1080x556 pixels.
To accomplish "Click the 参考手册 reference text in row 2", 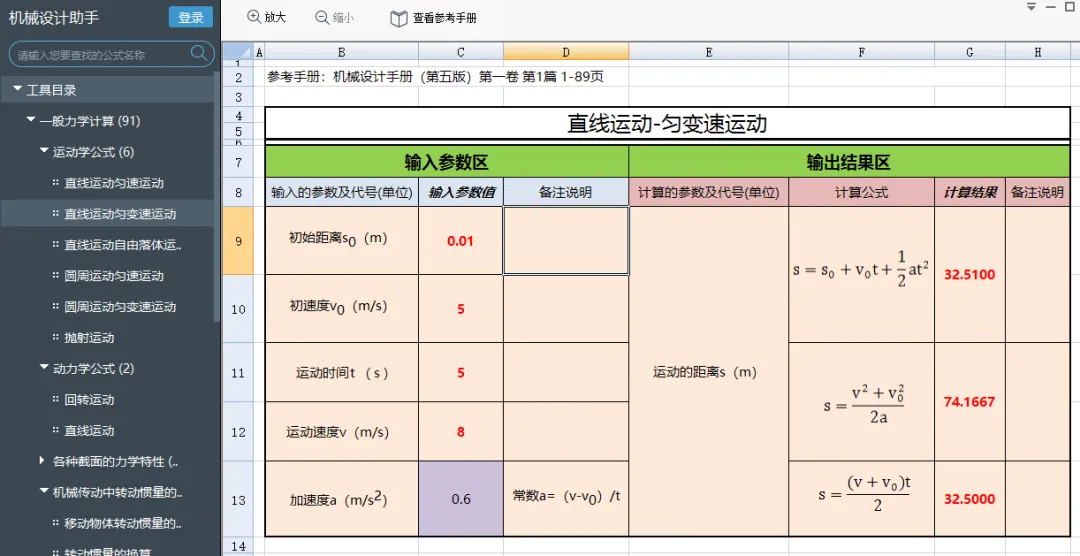I will pos(435,77).
